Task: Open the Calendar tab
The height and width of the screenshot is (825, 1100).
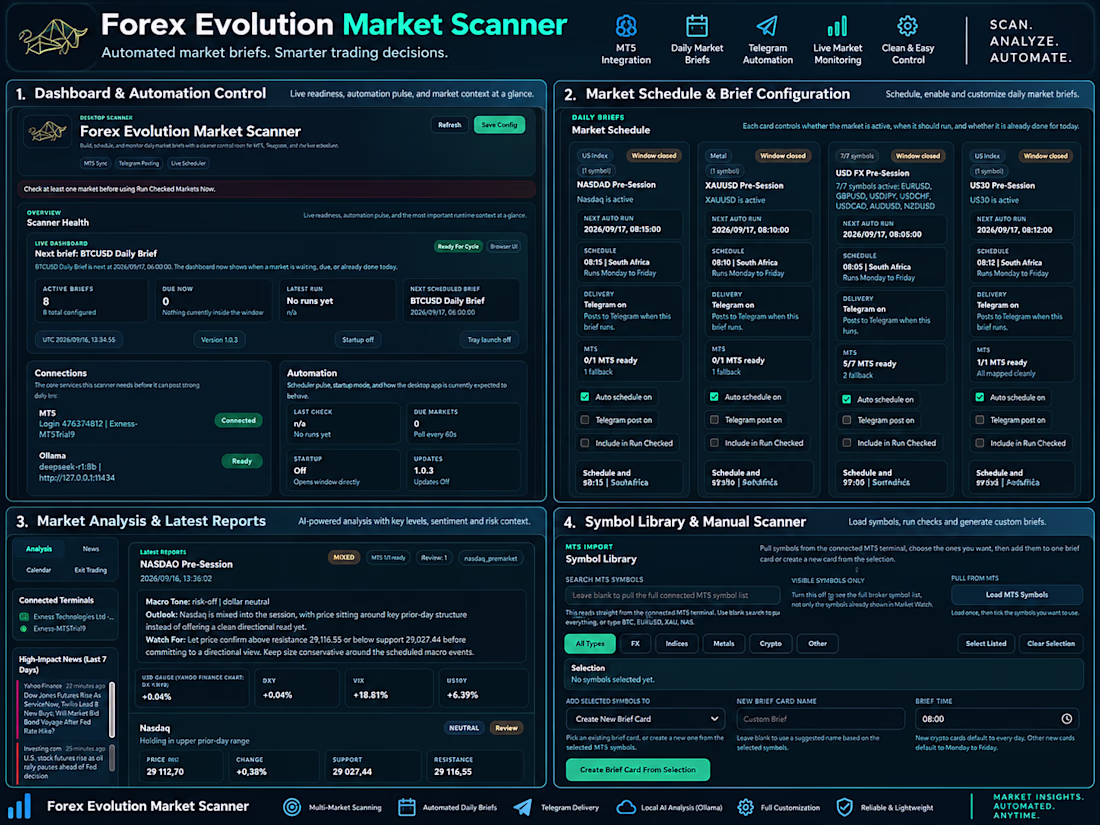Action: (x=39, y=570)
